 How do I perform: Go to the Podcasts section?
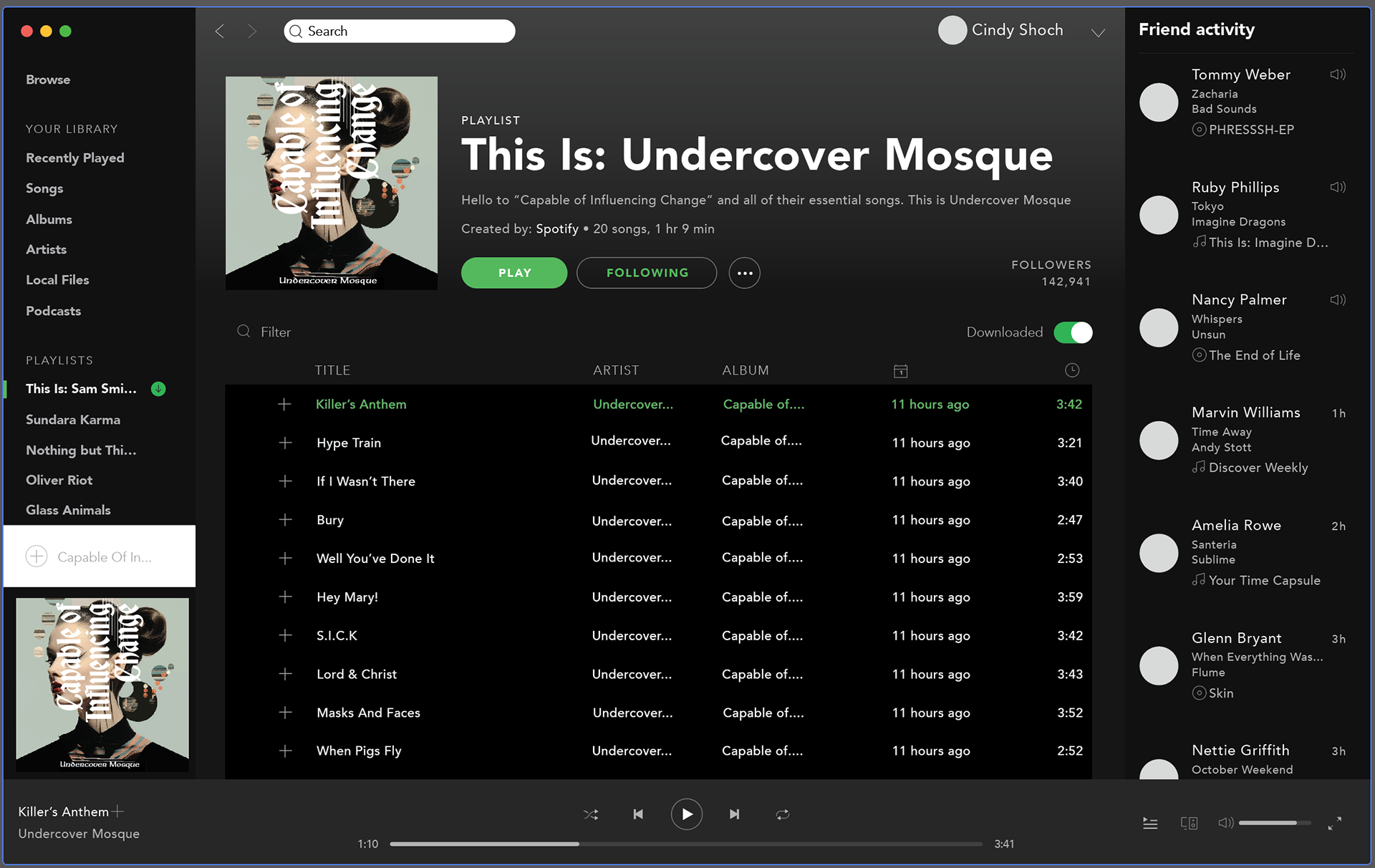click(53, 311)
